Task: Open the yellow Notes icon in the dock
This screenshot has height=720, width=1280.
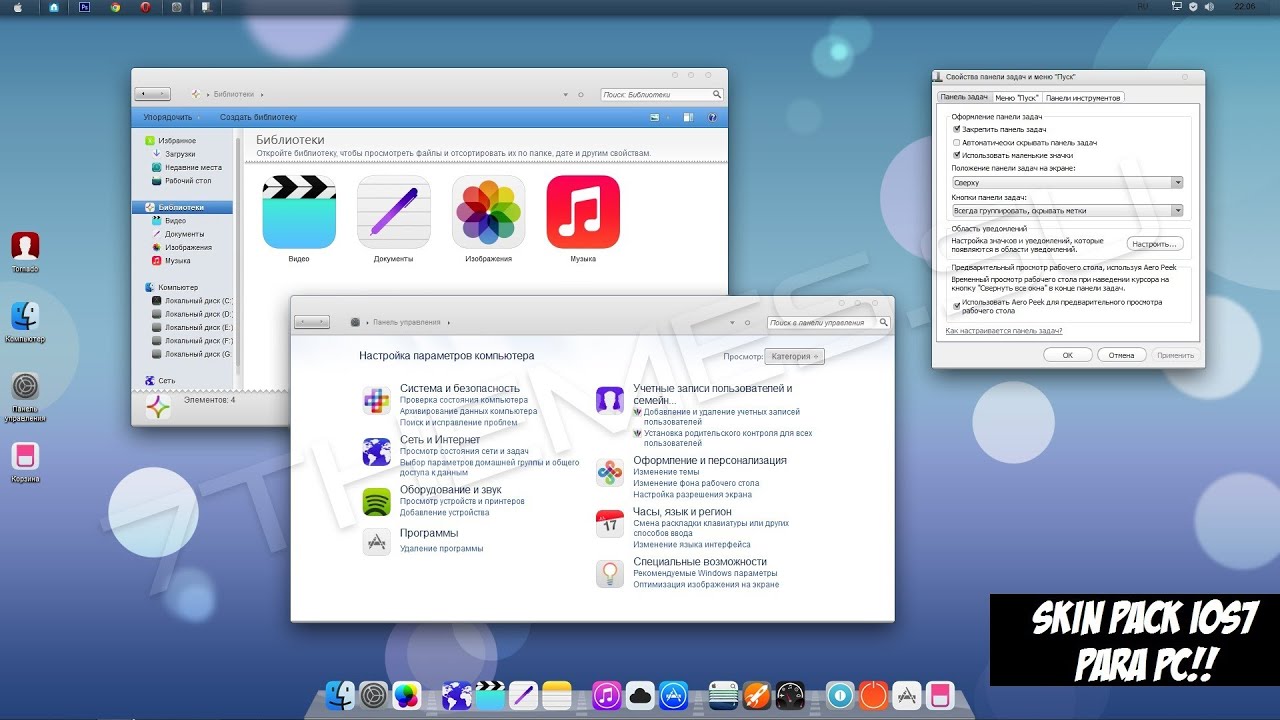Action: pyautogui.click(x=557, y=695)
